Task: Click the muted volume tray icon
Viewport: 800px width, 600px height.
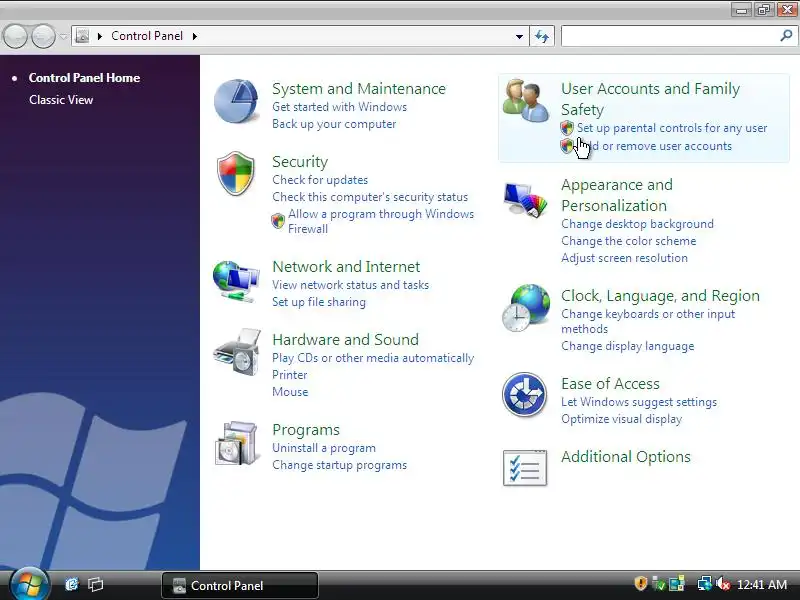Action: tap(723, 584)
